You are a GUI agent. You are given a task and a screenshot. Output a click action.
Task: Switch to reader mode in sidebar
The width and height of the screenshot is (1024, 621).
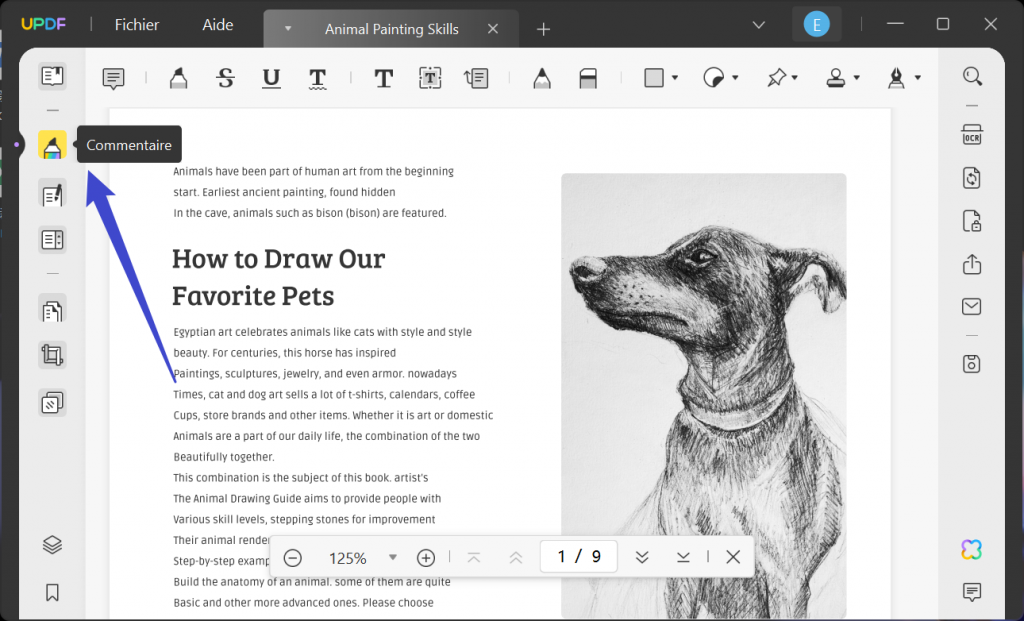(52, 76)
